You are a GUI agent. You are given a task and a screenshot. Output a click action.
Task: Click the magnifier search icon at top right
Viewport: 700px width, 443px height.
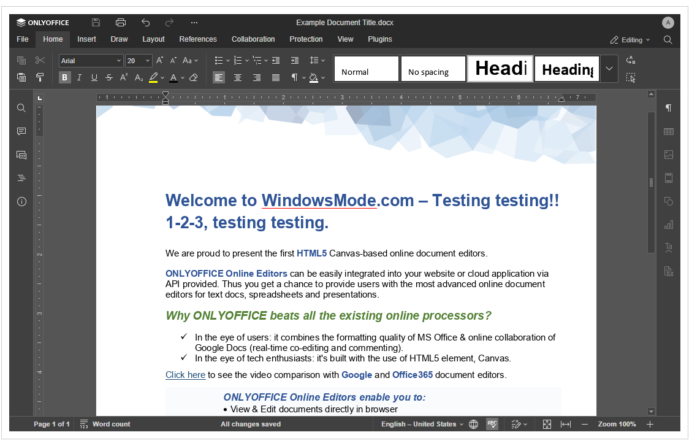pos(667,40)
